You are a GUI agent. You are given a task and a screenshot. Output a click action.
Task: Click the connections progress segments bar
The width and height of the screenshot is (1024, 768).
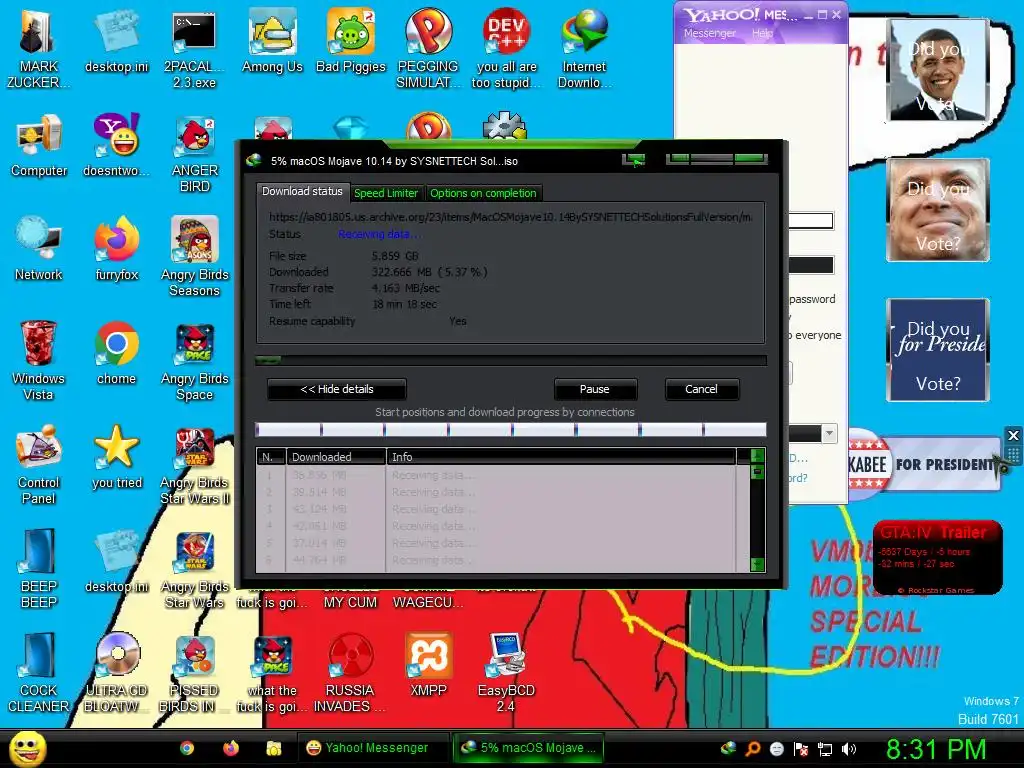pos(511,429)
